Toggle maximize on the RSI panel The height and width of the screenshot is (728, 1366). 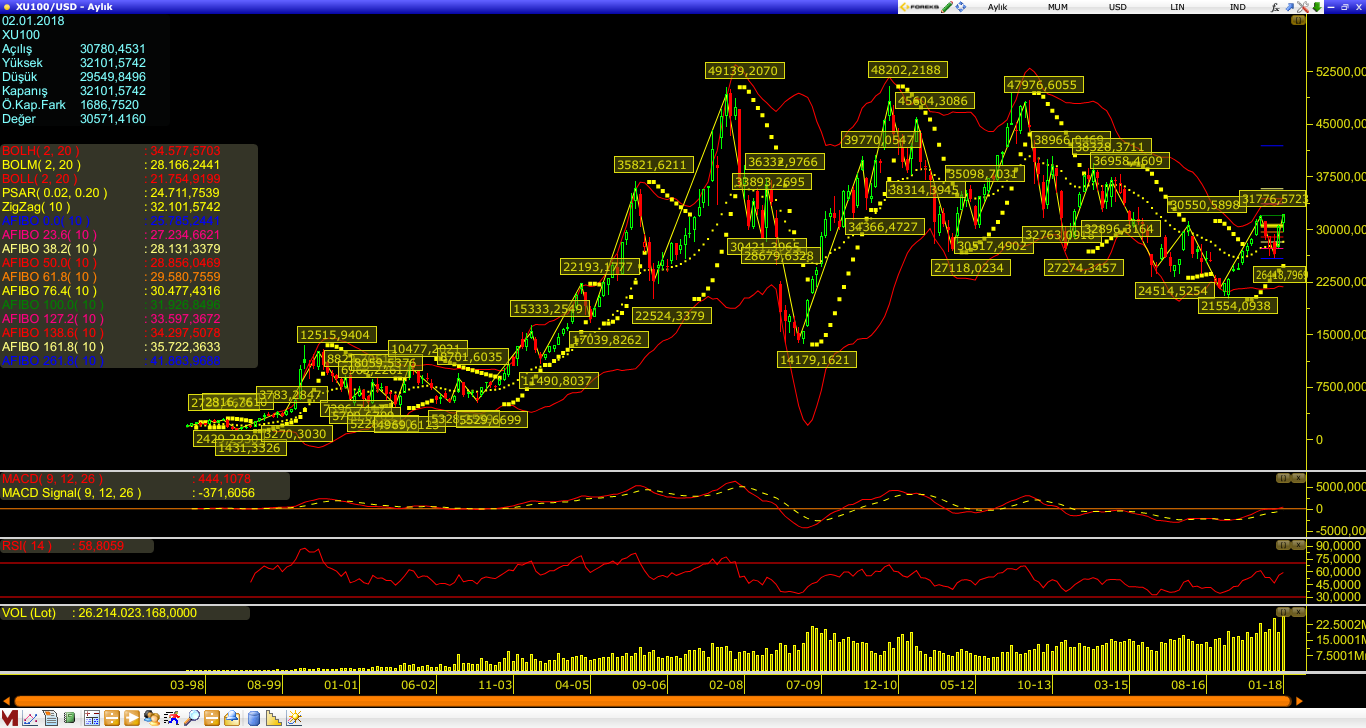pyautogui.click(x=1283, y=545)
